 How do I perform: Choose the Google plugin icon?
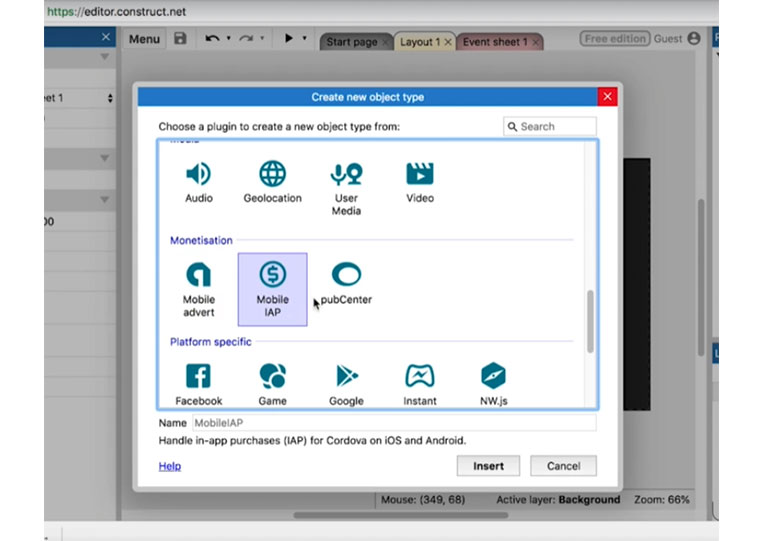[346, 376]
